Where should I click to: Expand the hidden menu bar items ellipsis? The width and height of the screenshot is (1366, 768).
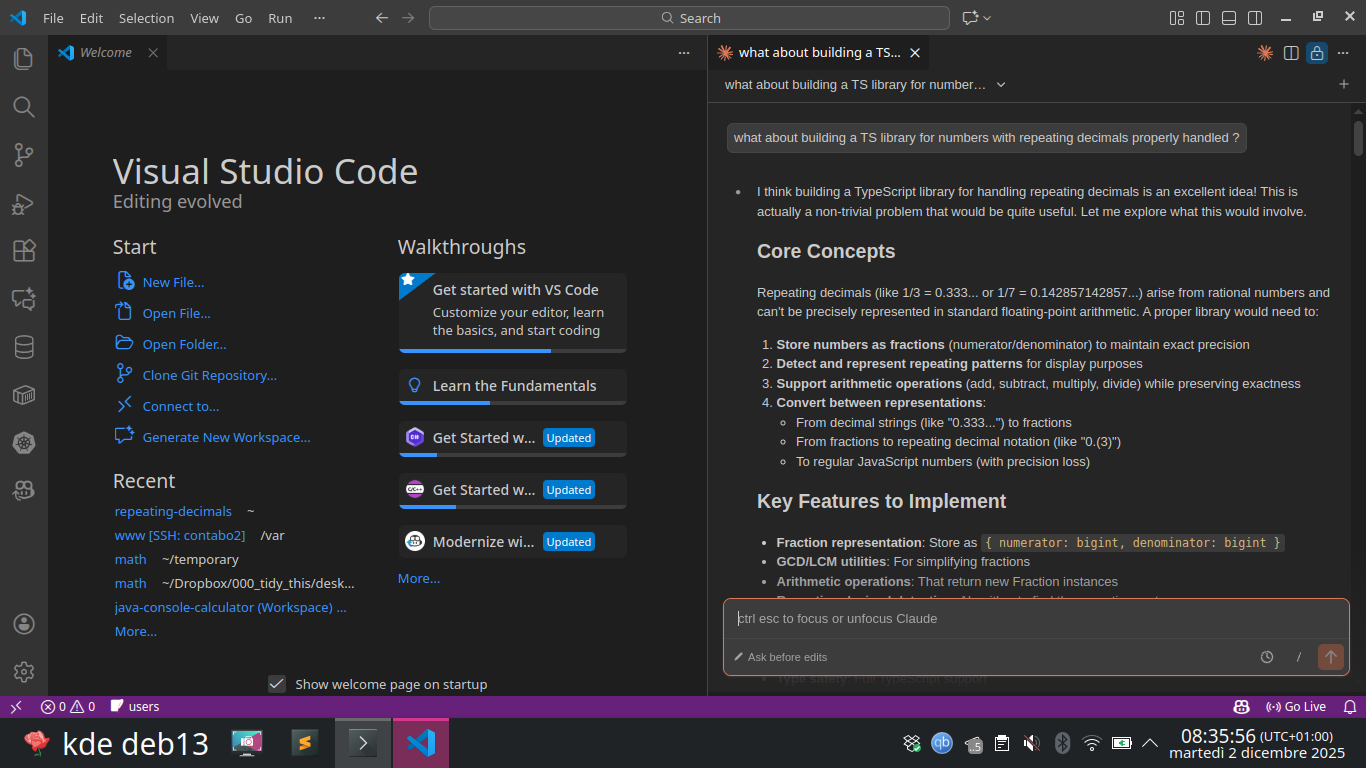coord(319,18)
